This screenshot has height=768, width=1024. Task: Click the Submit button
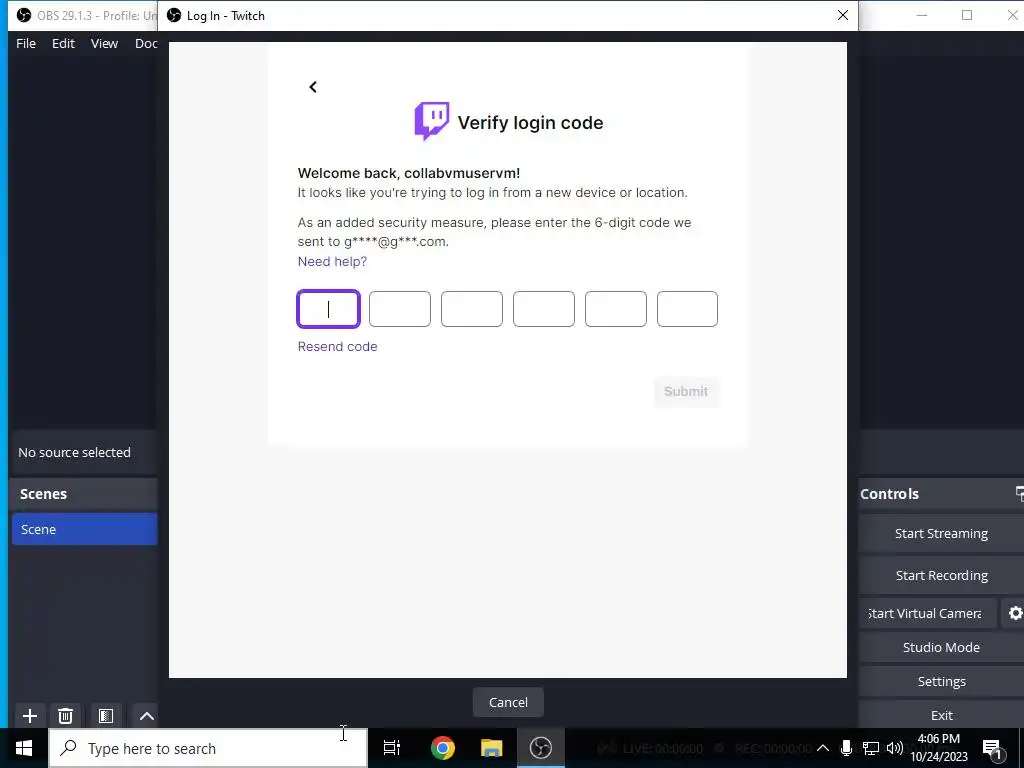point(686,391)
